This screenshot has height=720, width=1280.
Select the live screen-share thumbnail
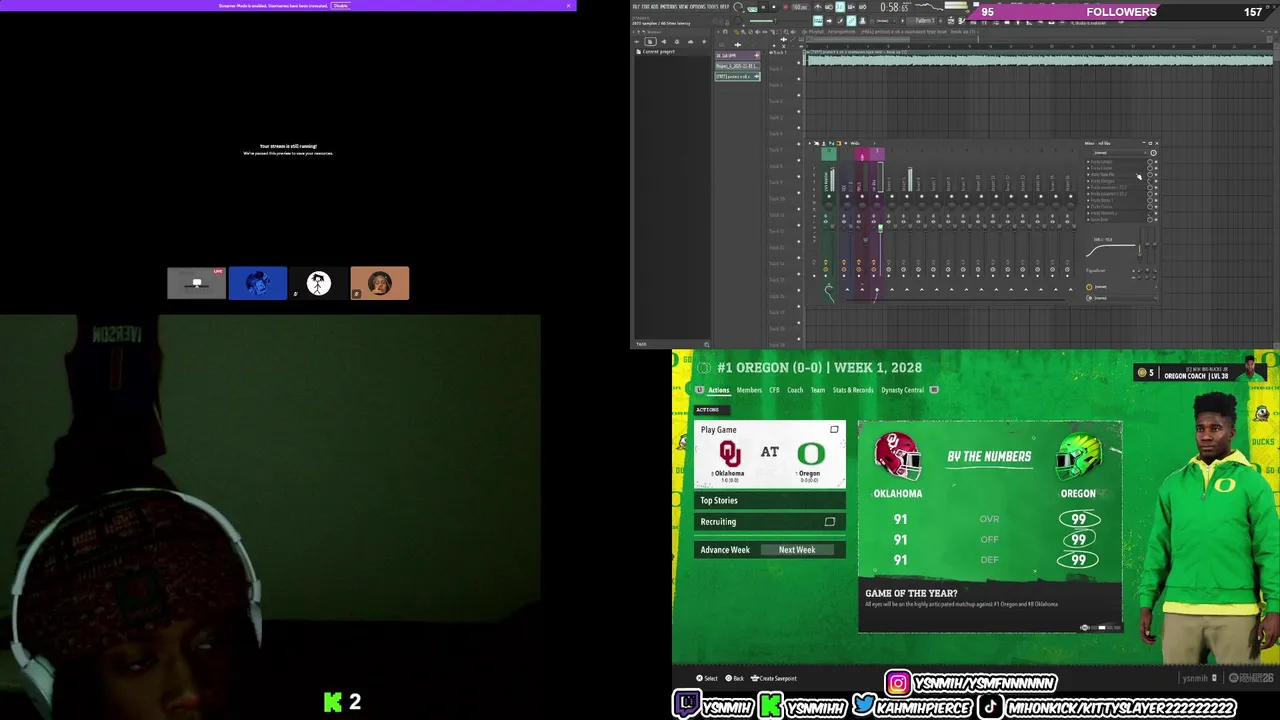[x=196, y=283]
